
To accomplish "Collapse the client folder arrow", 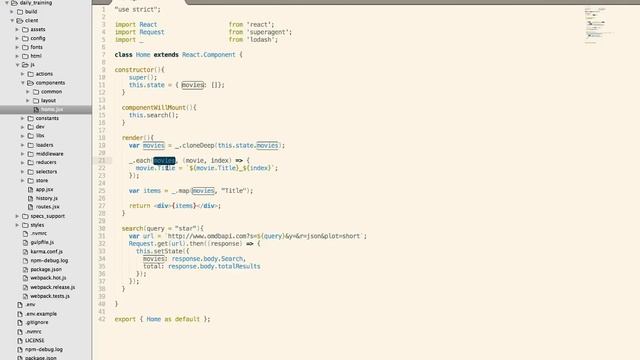I will click(x=12, y=20).
